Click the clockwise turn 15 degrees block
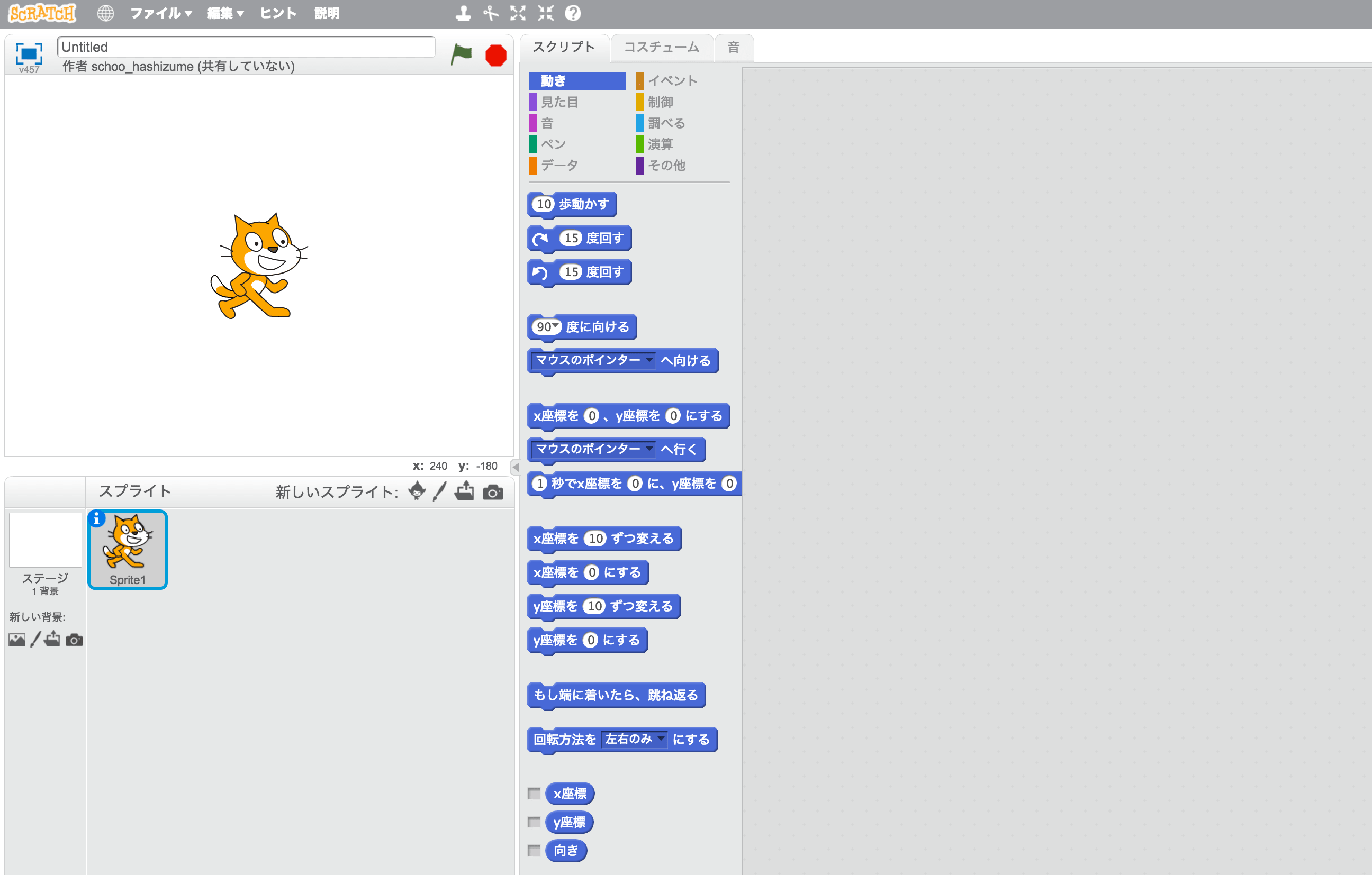The height and width of the screenshot is (875, 1372). (x=580, y=239)
